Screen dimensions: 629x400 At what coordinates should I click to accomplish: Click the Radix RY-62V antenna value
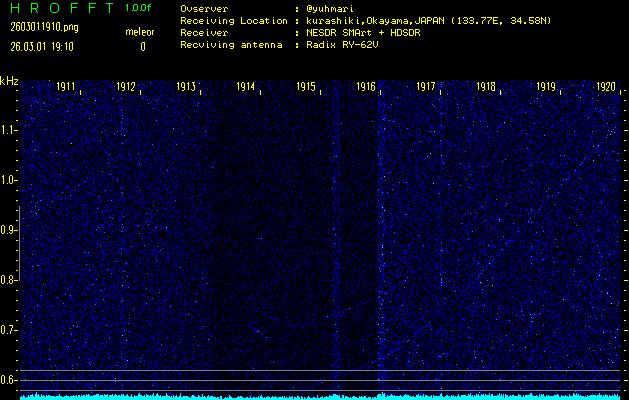(342, 45)
